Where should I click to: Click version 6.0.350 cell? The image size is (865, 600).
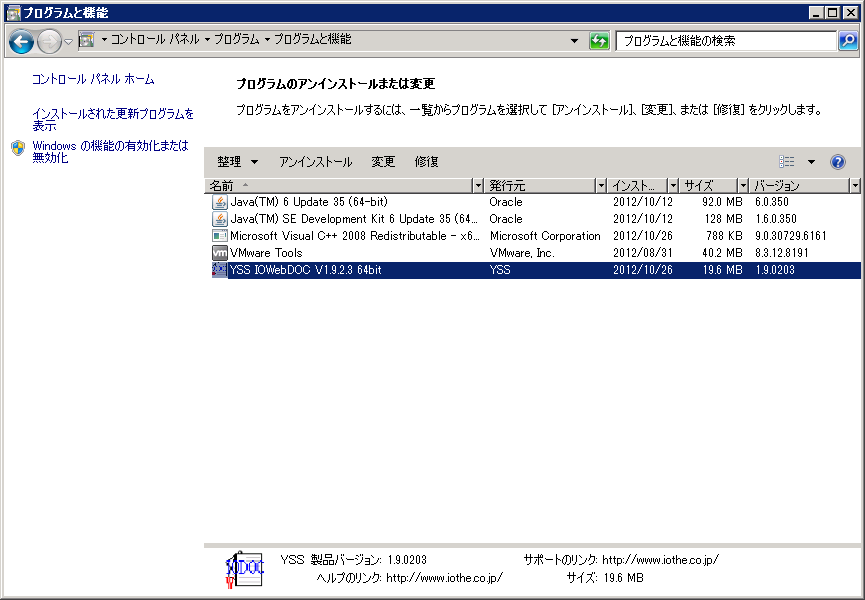[772, 202]
